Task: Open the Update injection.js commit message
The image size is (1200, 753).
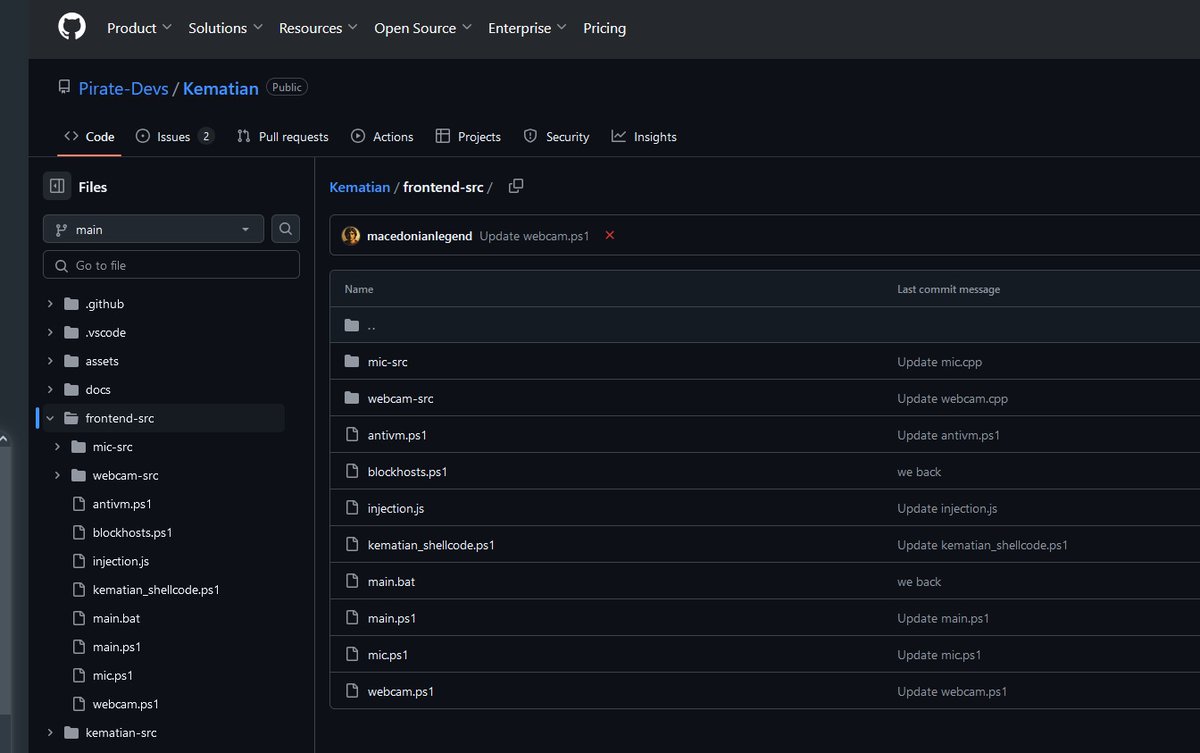Action: 947,508
